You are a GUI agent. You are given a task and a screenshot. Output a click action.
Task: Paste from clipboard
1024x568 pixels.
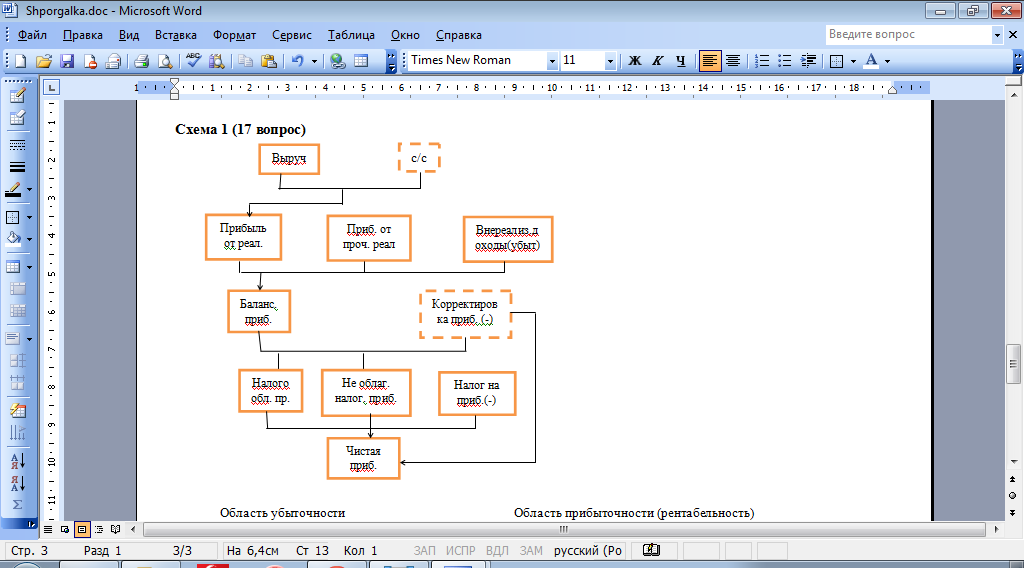pos(268,61)
